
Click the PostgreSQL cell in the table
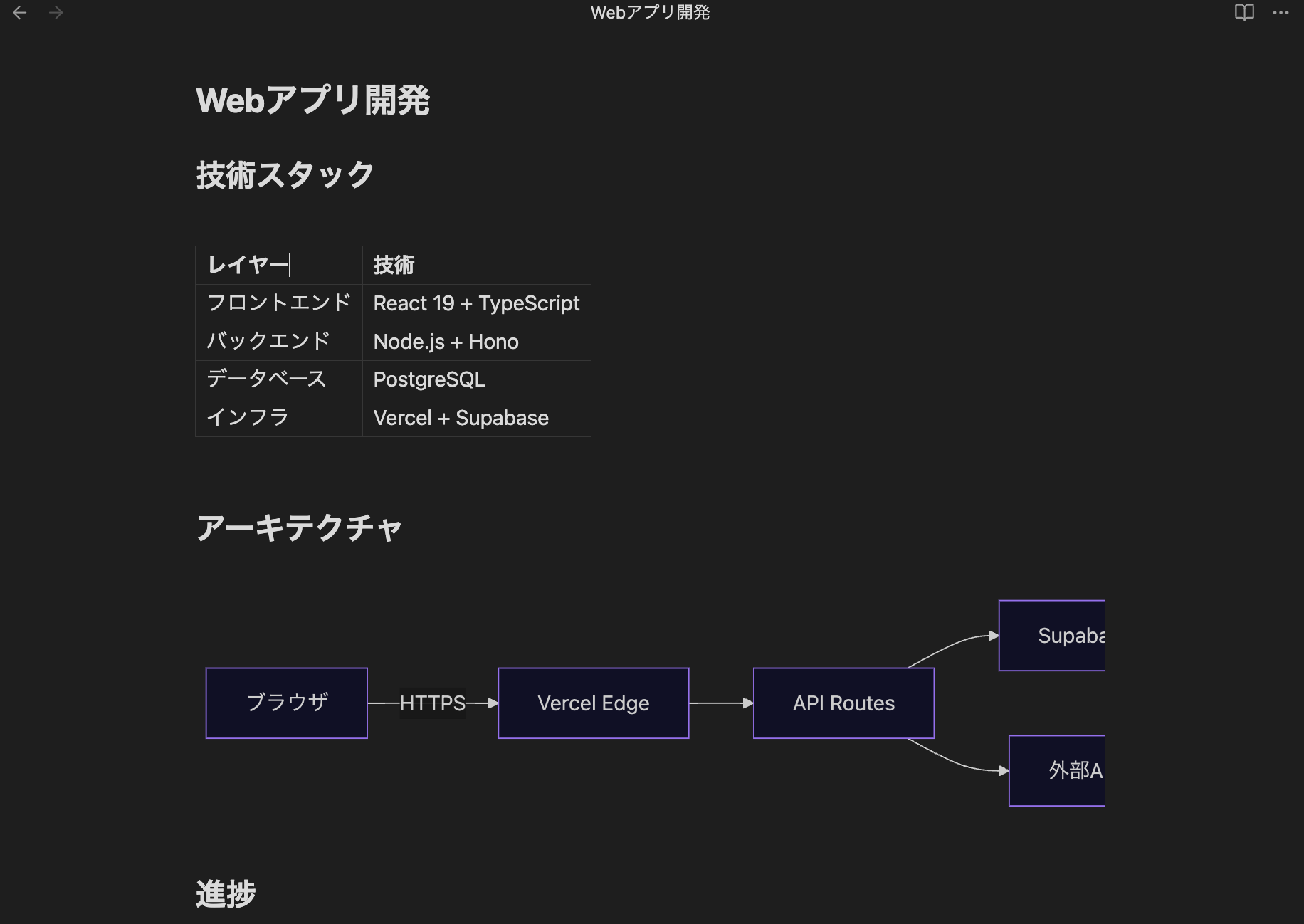click(429, 379)
